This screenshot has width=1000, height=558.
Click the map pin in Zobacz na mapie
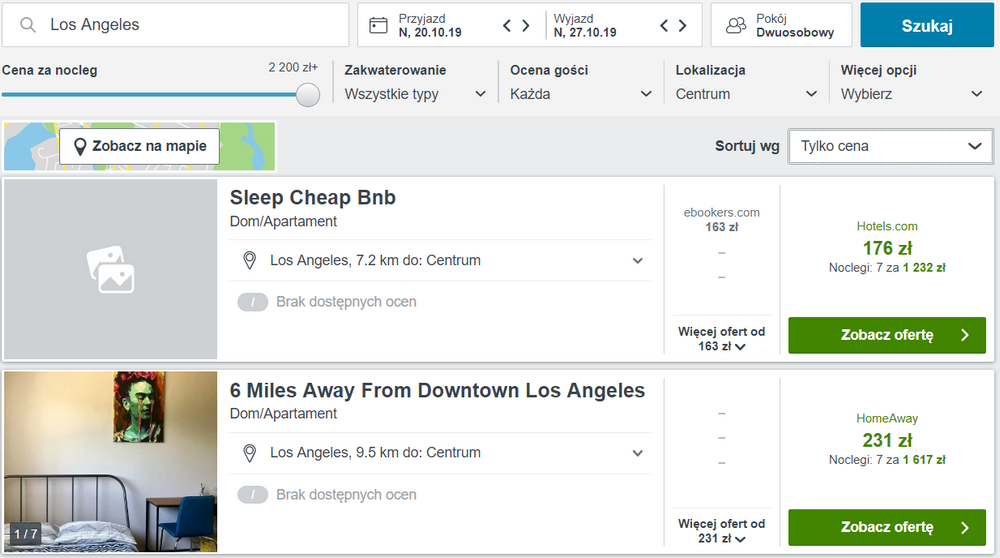(80, 147)
